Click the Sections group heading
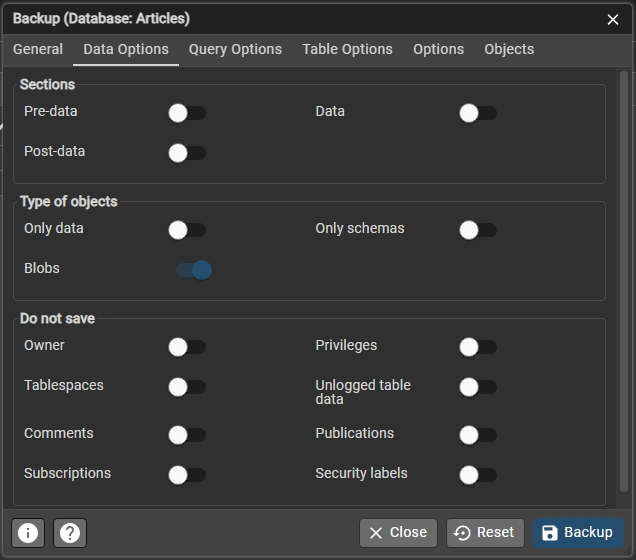Screen dimensions: 636x560 47,84
